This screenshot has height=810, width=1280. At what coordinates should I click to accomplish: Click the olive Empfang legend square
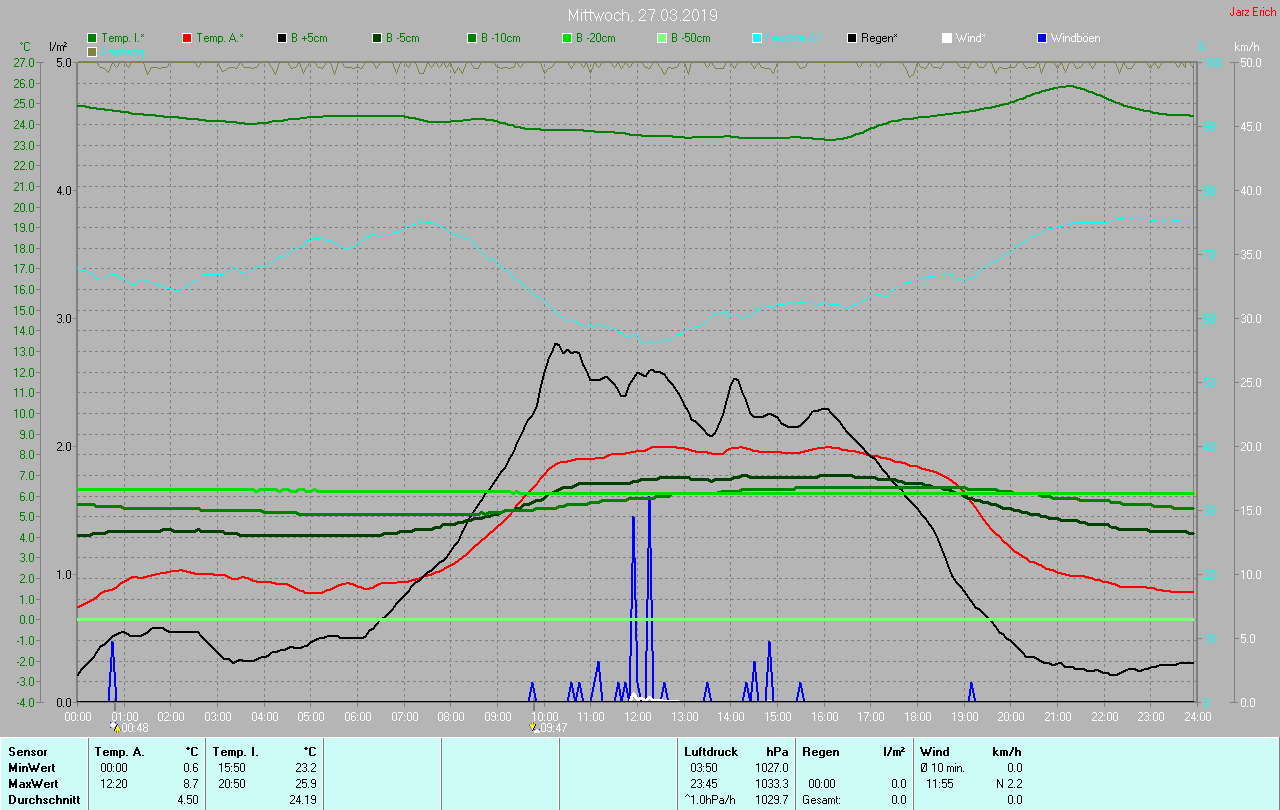pyautogui.click(x=93, y=51)
